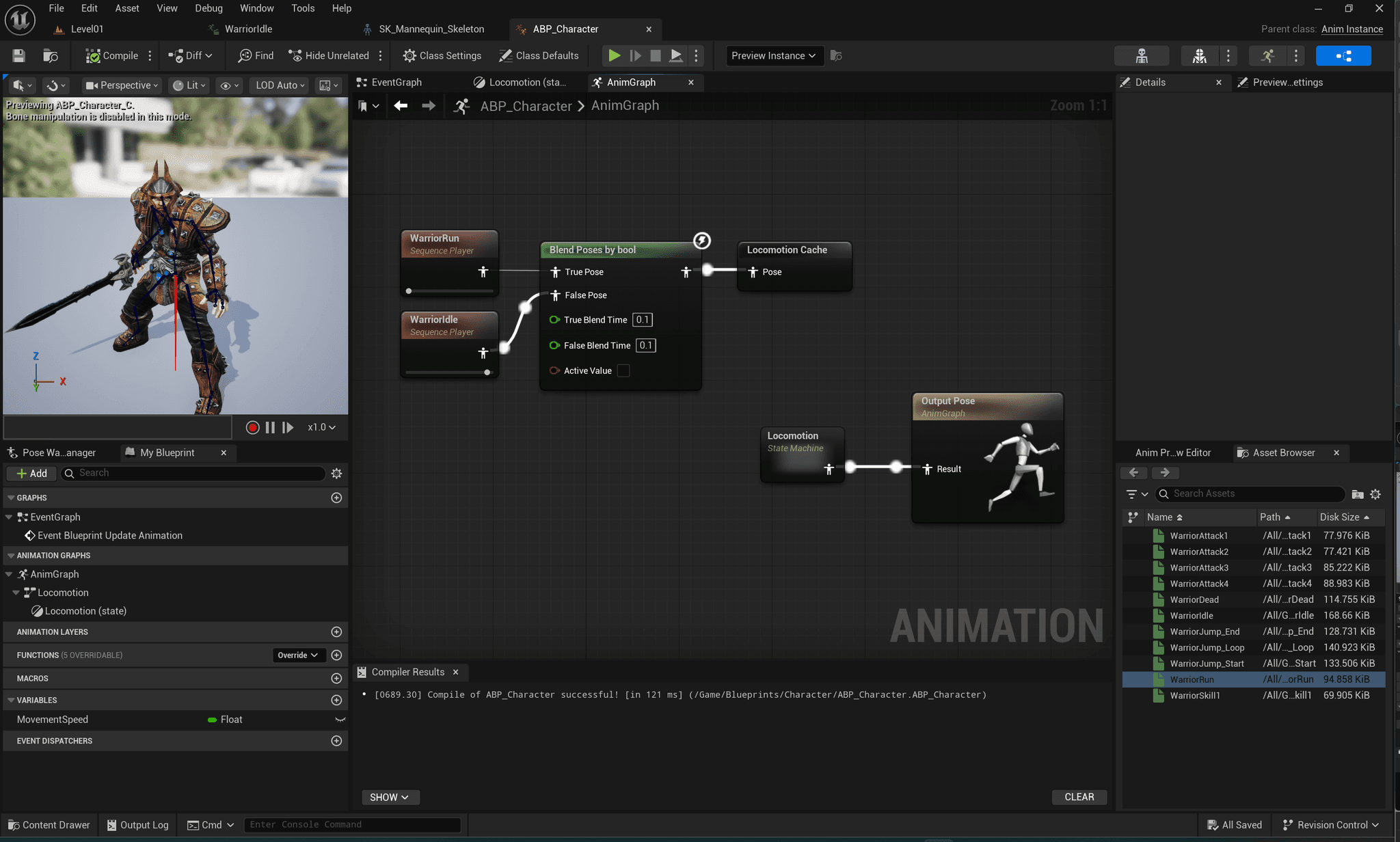Collapse the Locomotion tree item
1400x842 pixels.
tap(16, 593)
